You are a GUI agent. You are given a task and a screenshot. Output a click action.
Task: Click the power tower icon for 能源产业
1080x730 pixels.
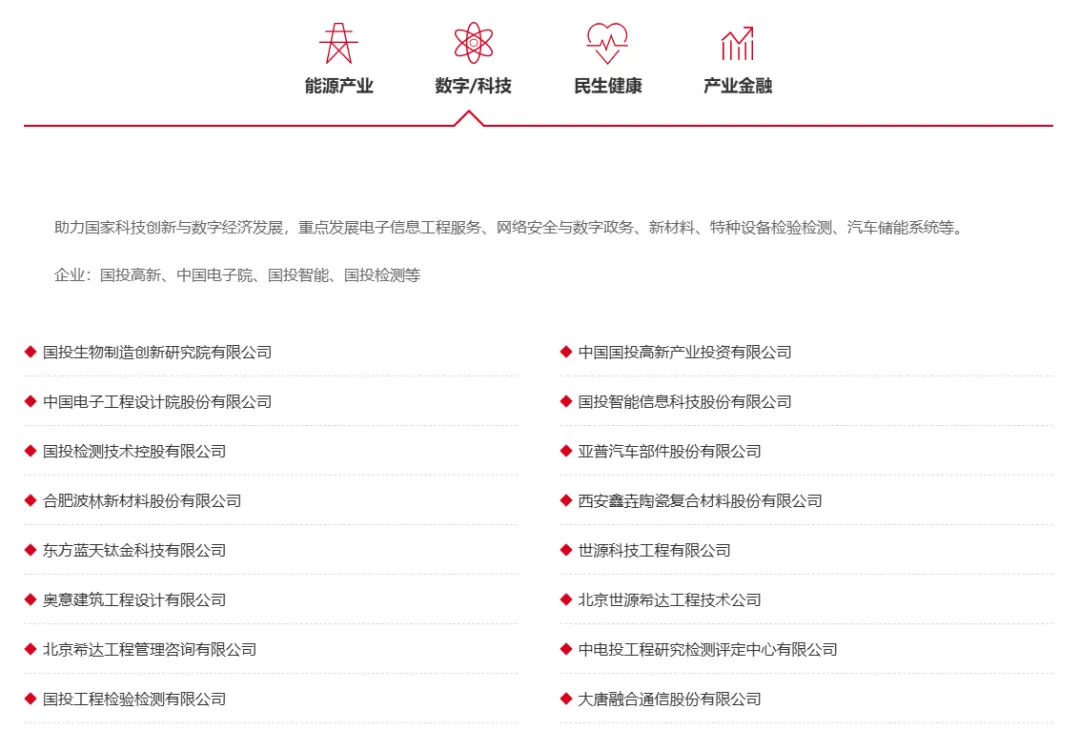pos(338,43)
